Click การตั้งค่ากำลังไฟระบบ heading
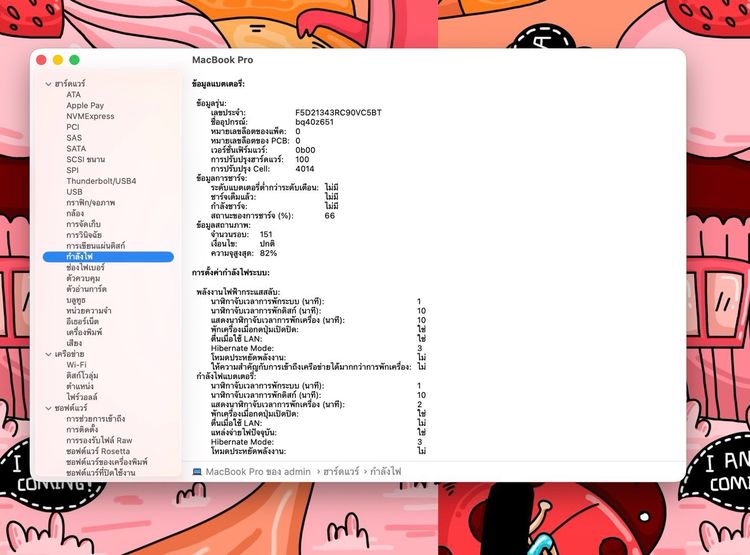Viewport: 750px width, 555px height. [x=231, y=273]
